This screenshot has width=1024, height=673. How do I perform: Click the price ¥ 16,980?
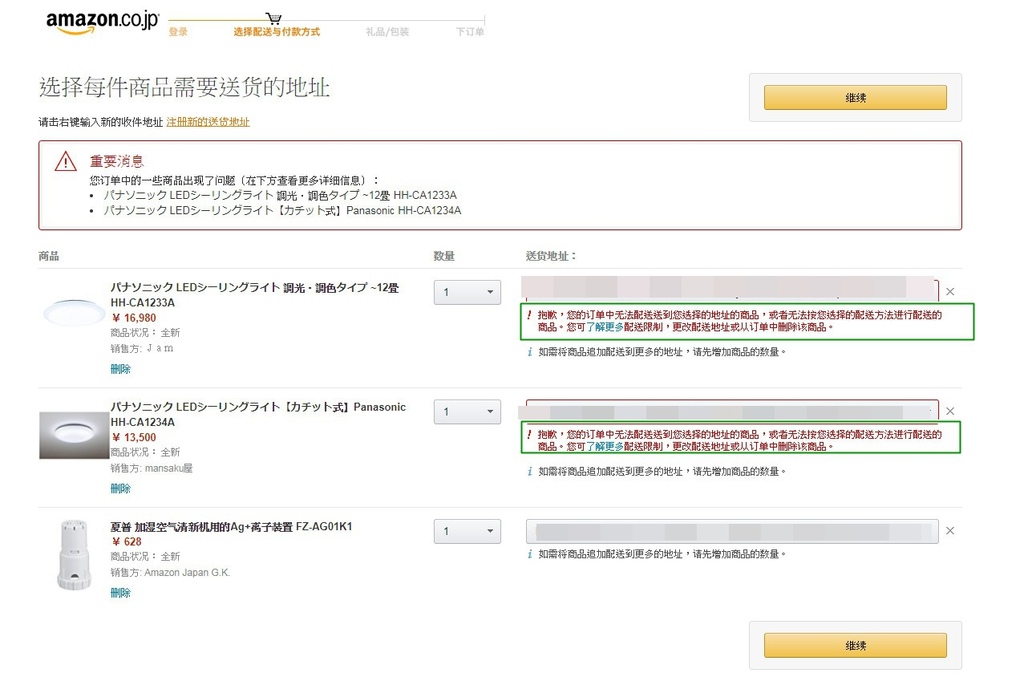(134, 318)
